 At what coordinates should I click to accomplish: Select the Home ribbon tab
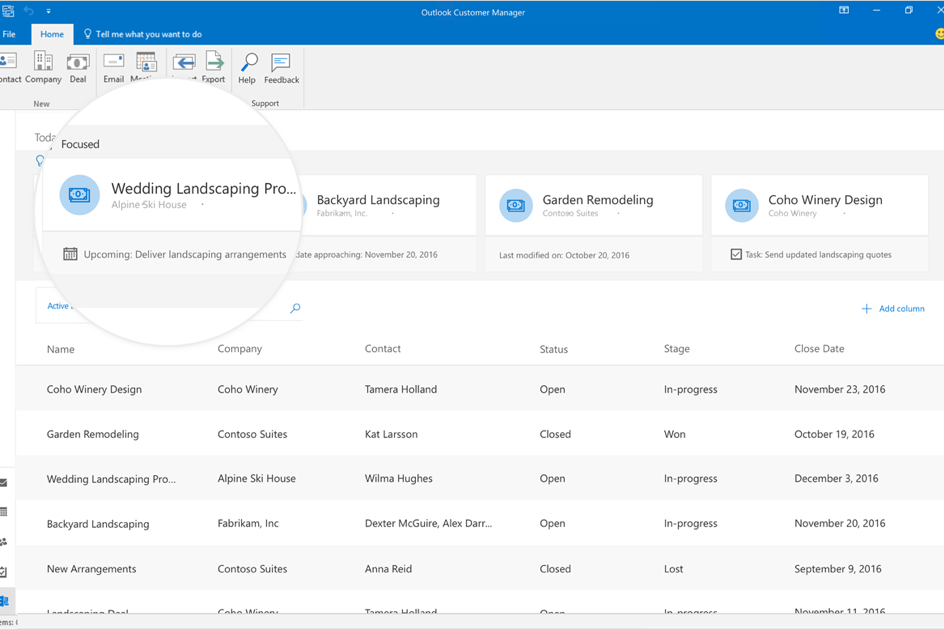pyautogui.click(x=52, y=34)
